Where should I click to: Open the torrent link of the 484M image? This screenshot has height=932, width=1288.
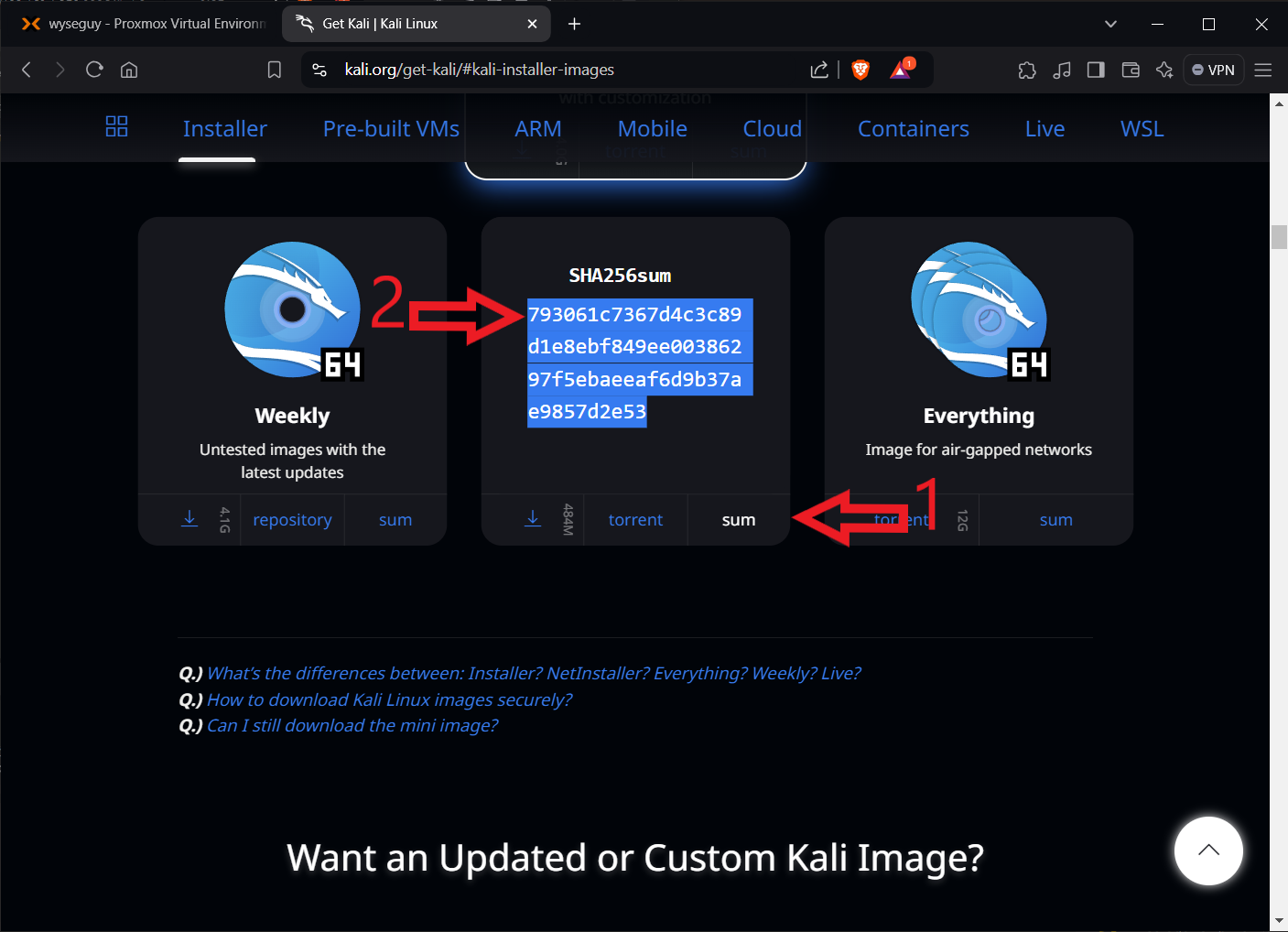tap(635, 520)
